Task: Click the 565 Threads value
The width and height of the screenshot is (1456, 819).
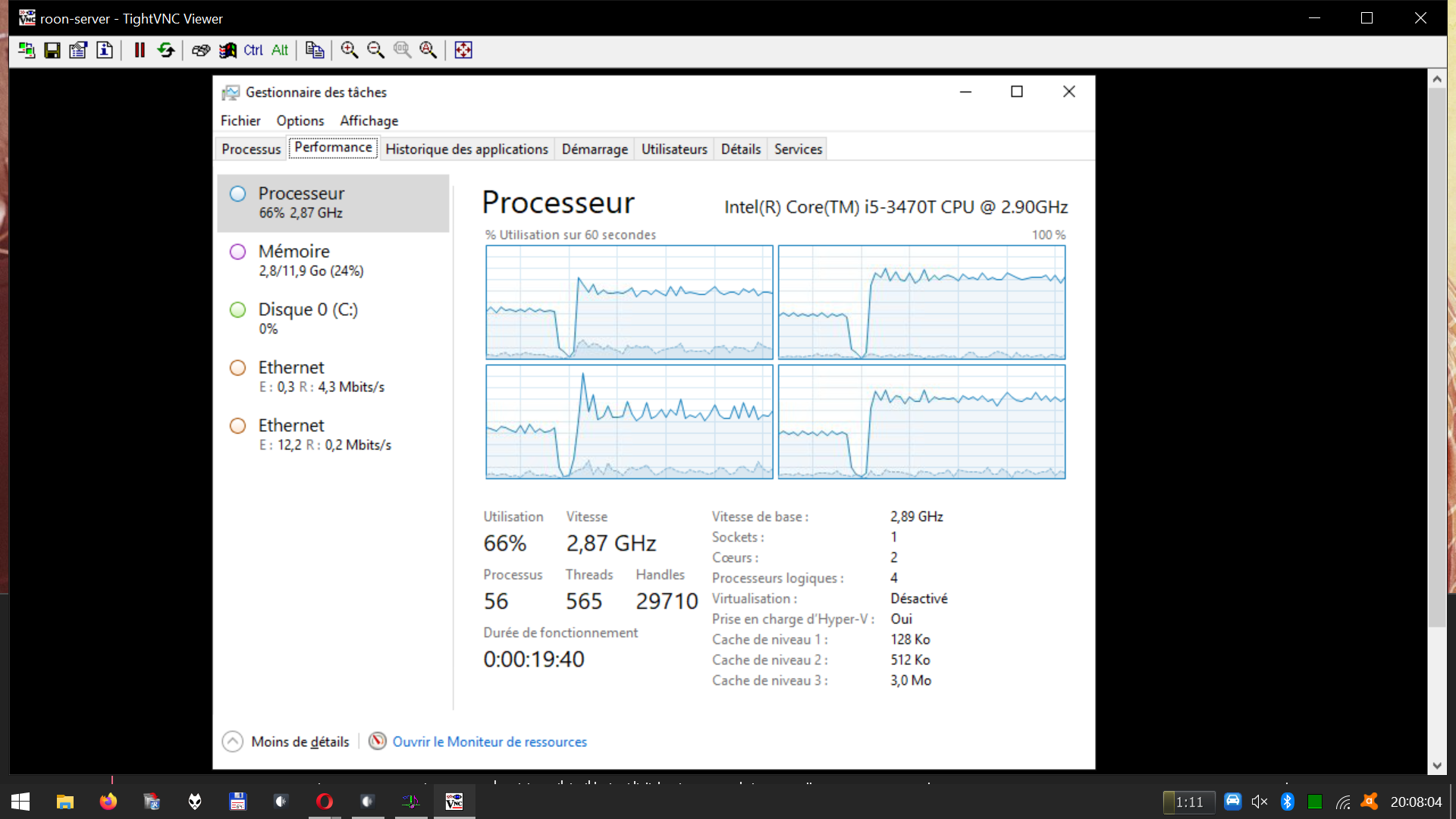Action: coord(584,601)
